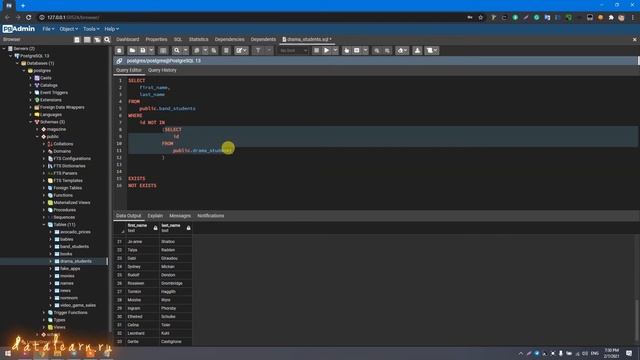The height and width of the screenshot is (360, 640).
Task: Open the Copy options dropdown arrow
Action: tap(205, 51)
